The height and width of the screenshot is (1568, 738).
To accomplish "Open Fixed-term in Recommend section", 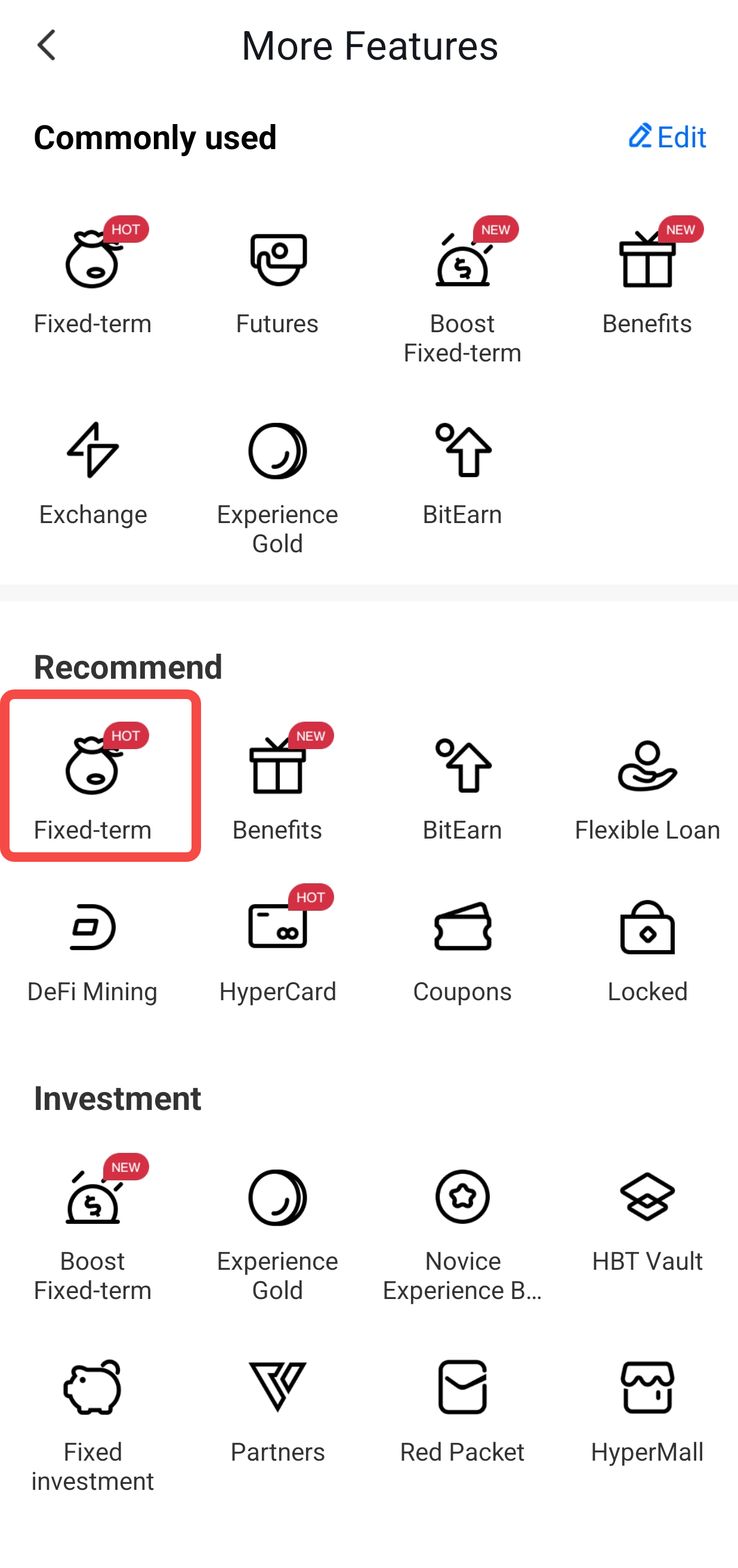I will point(93,785).
